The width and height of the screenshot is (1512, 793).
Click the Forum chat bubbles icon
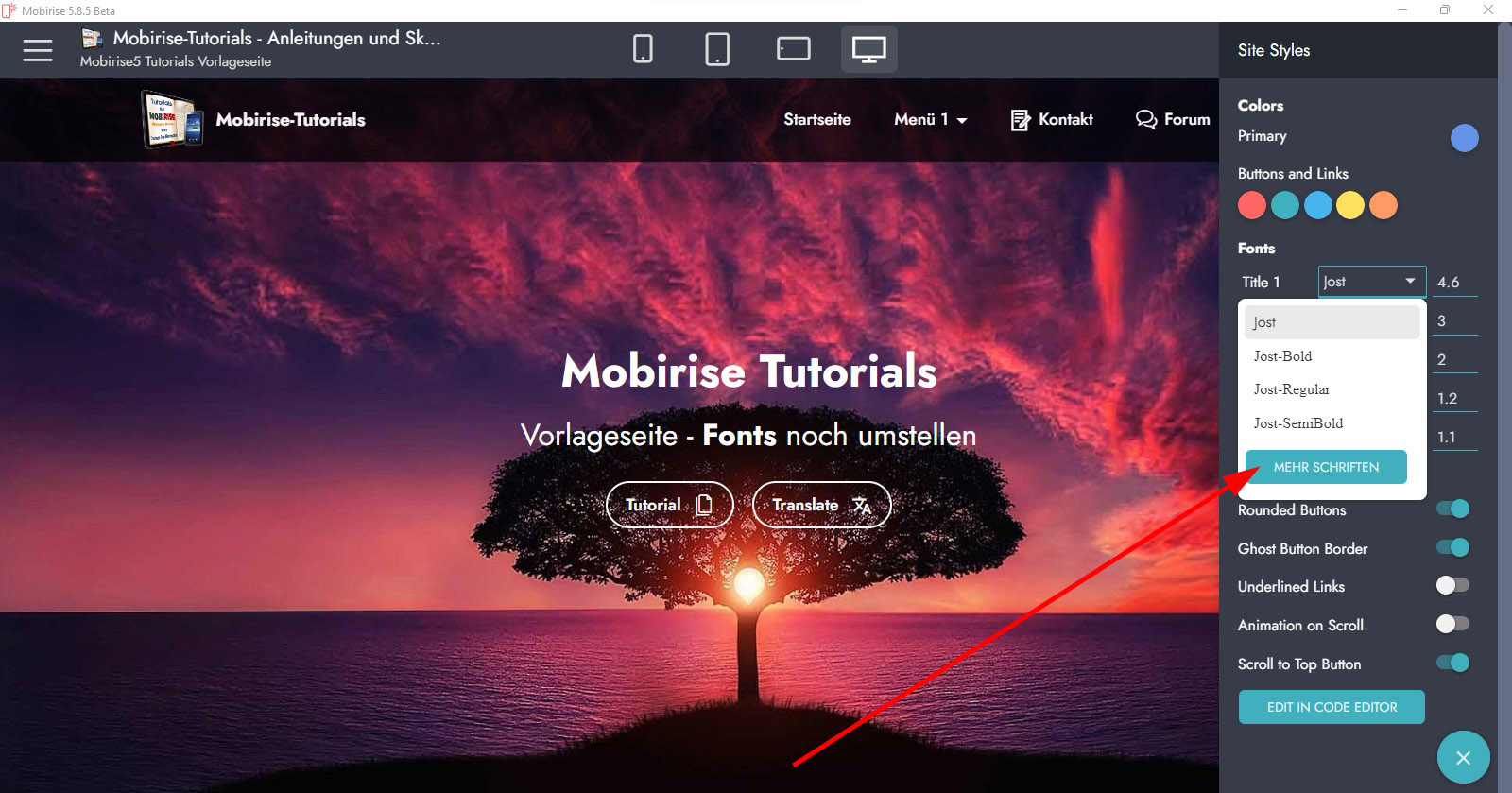tap(1146, 119)
